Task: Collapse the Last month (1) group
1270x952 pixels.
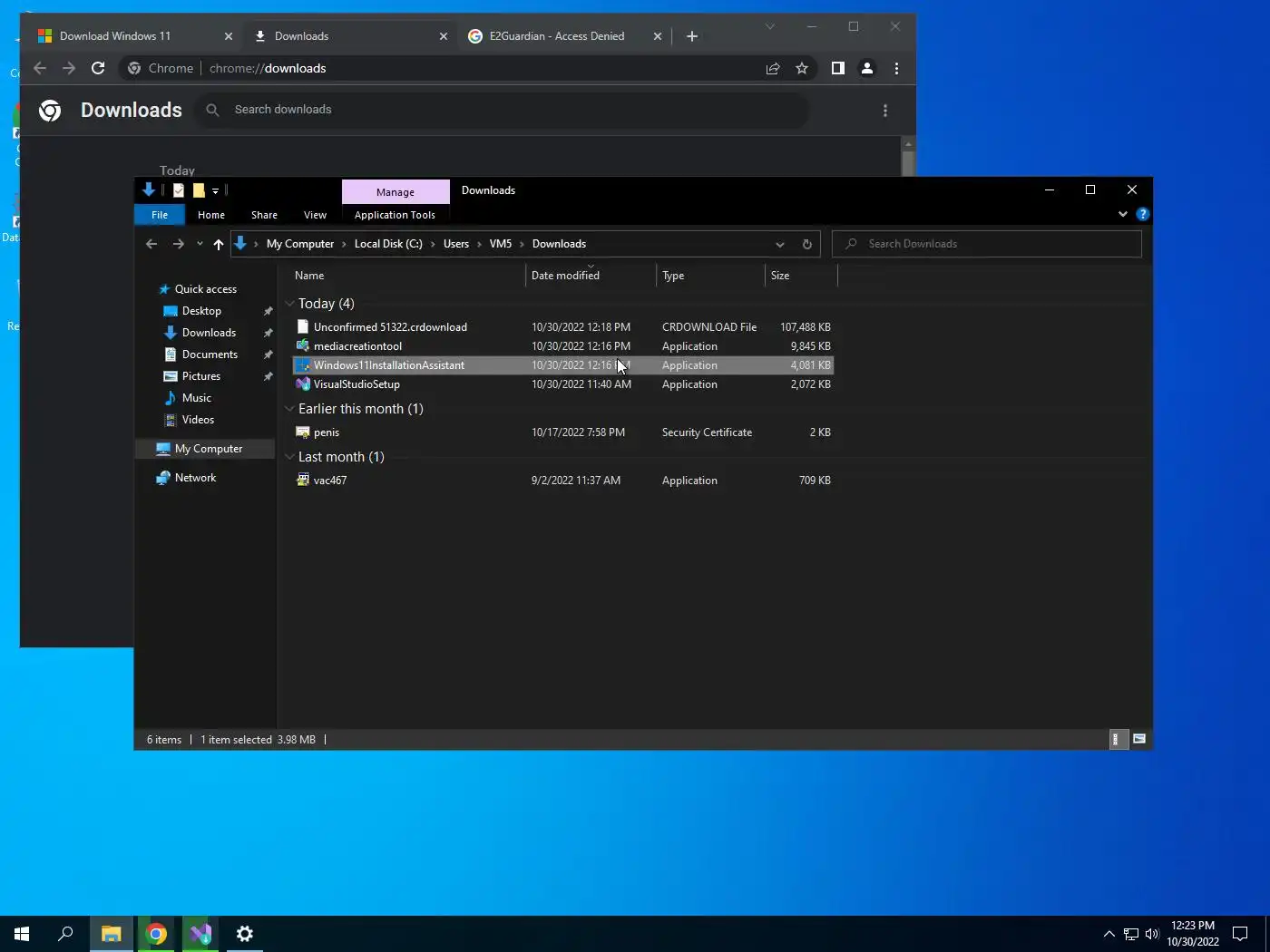Action: point(289,457)
